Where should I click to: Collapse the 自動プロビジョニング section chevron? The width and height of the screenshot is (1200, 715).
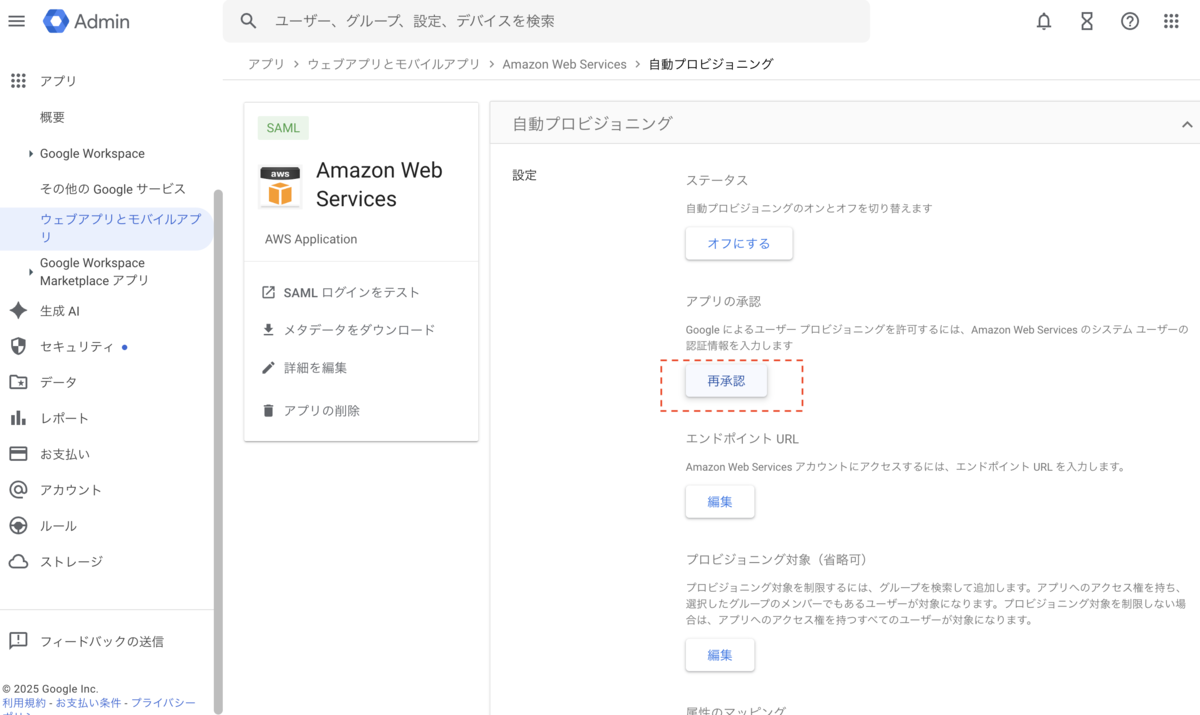(x=1187, y=124)
